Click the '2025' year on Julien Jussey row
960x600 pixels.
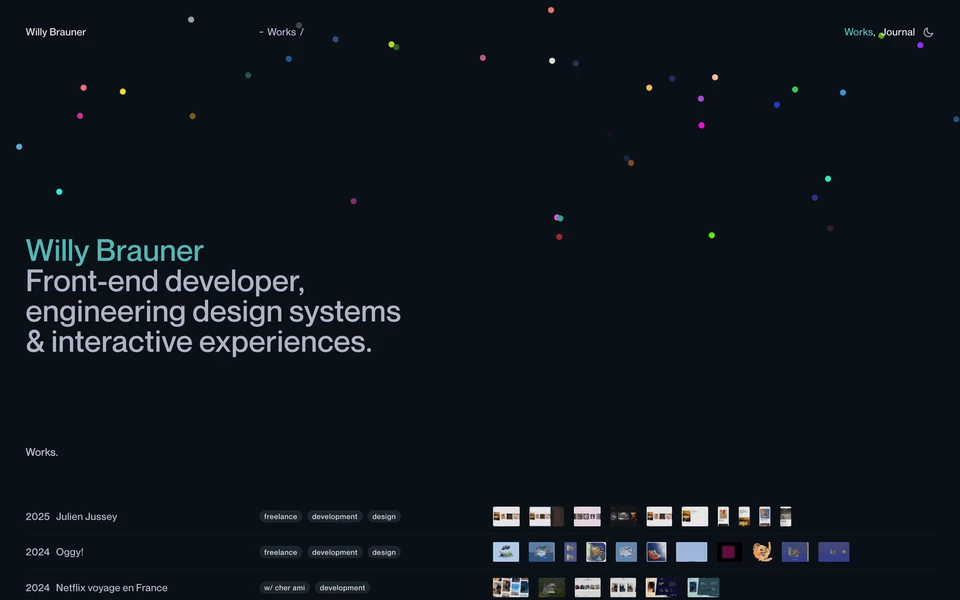point(37,517)
